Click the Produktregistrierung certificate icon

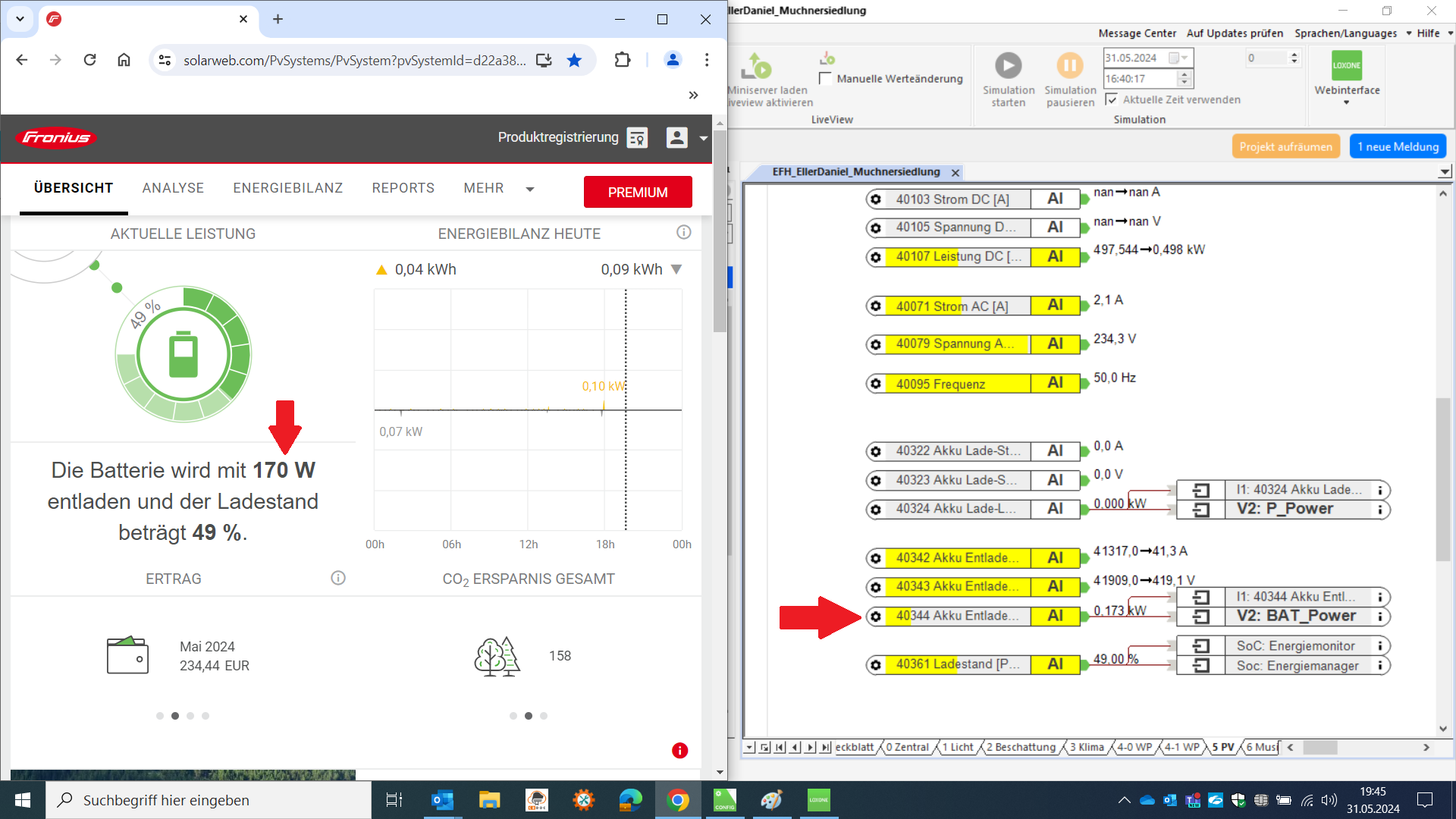tap(637, 137)
